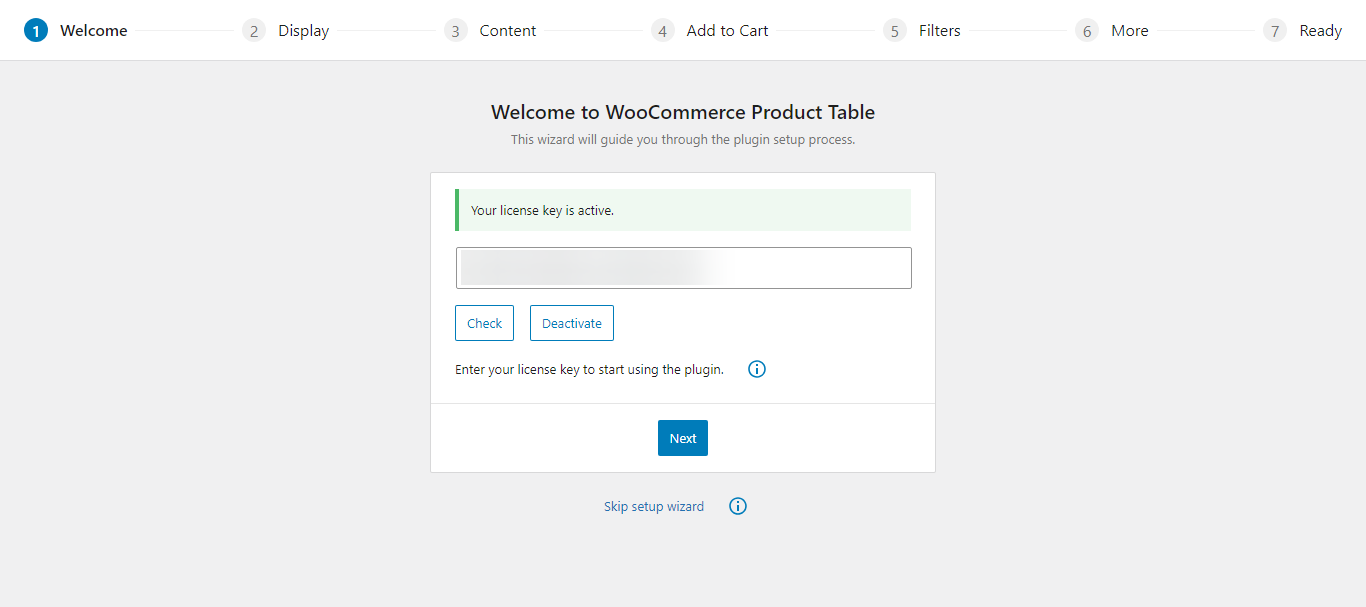
Task: Go to the Content step label
Action: [x=508, y=31]
